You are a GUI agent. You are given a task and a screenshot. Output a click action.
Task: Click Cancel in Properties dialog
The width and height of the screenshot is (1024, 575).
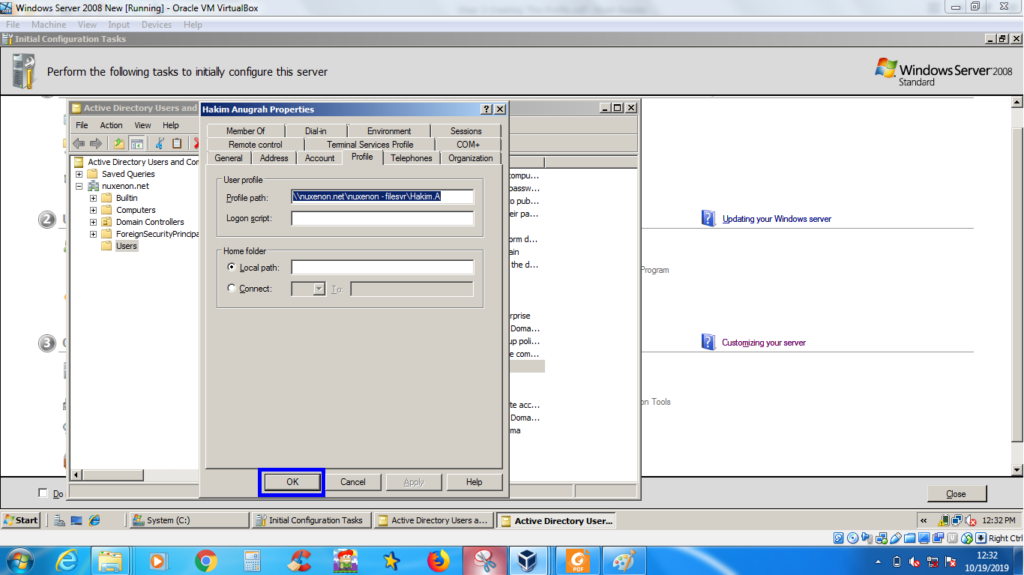pyautogui.click(x=353, y=482)
